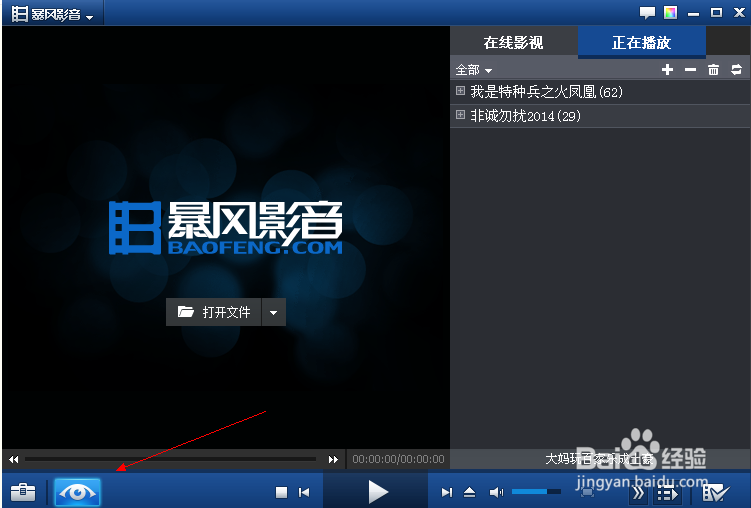Go to the previous track
Screen dimensions: 751x508
click(304, 492)
